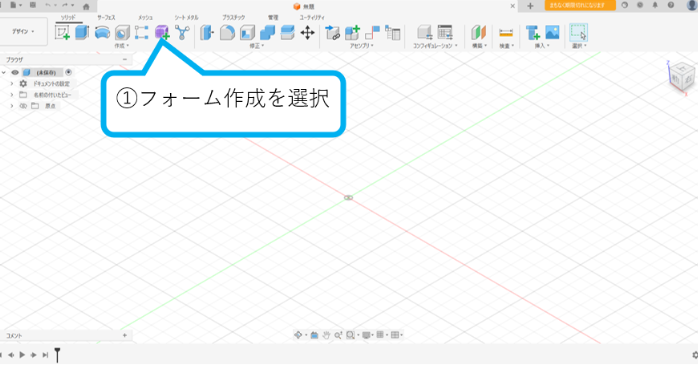Switch to the サーフェス tab
The image size is (698, 365).
[x=106, y=17]
